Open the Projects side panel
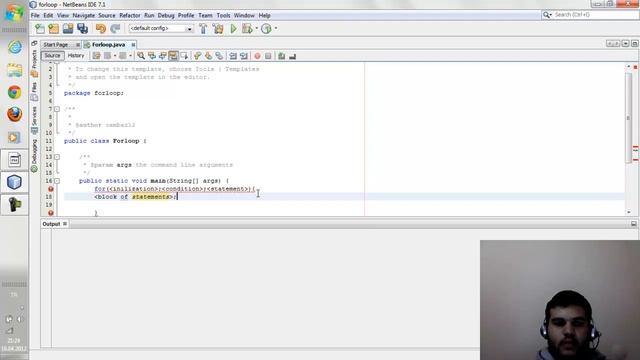 (x=34, y=63)
